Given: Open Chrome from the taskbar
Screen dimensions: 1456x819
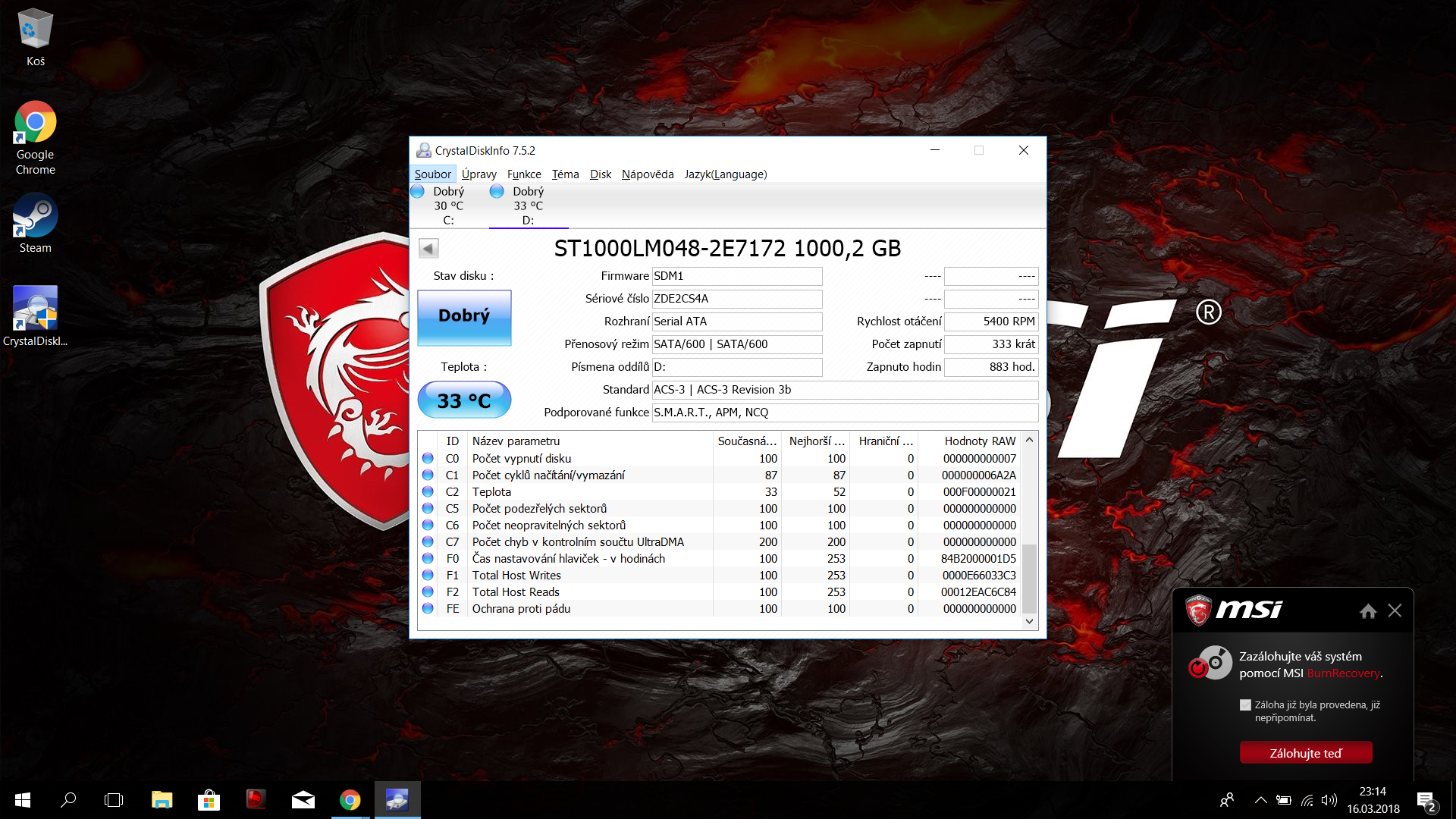Looking at the screenshot, I should tap(350, 800).
